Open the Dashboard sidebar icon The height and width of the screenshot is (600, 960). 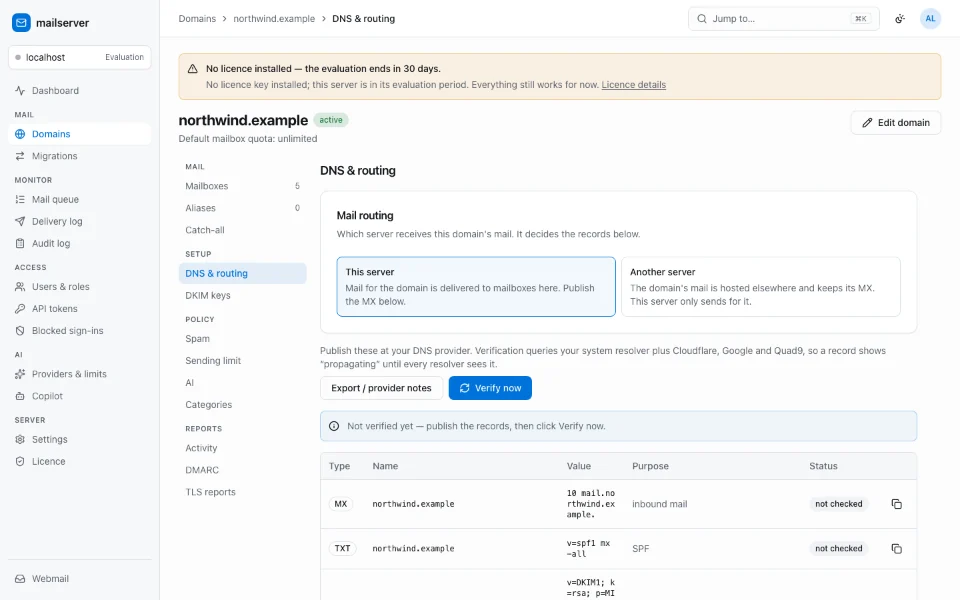(20, 91)
